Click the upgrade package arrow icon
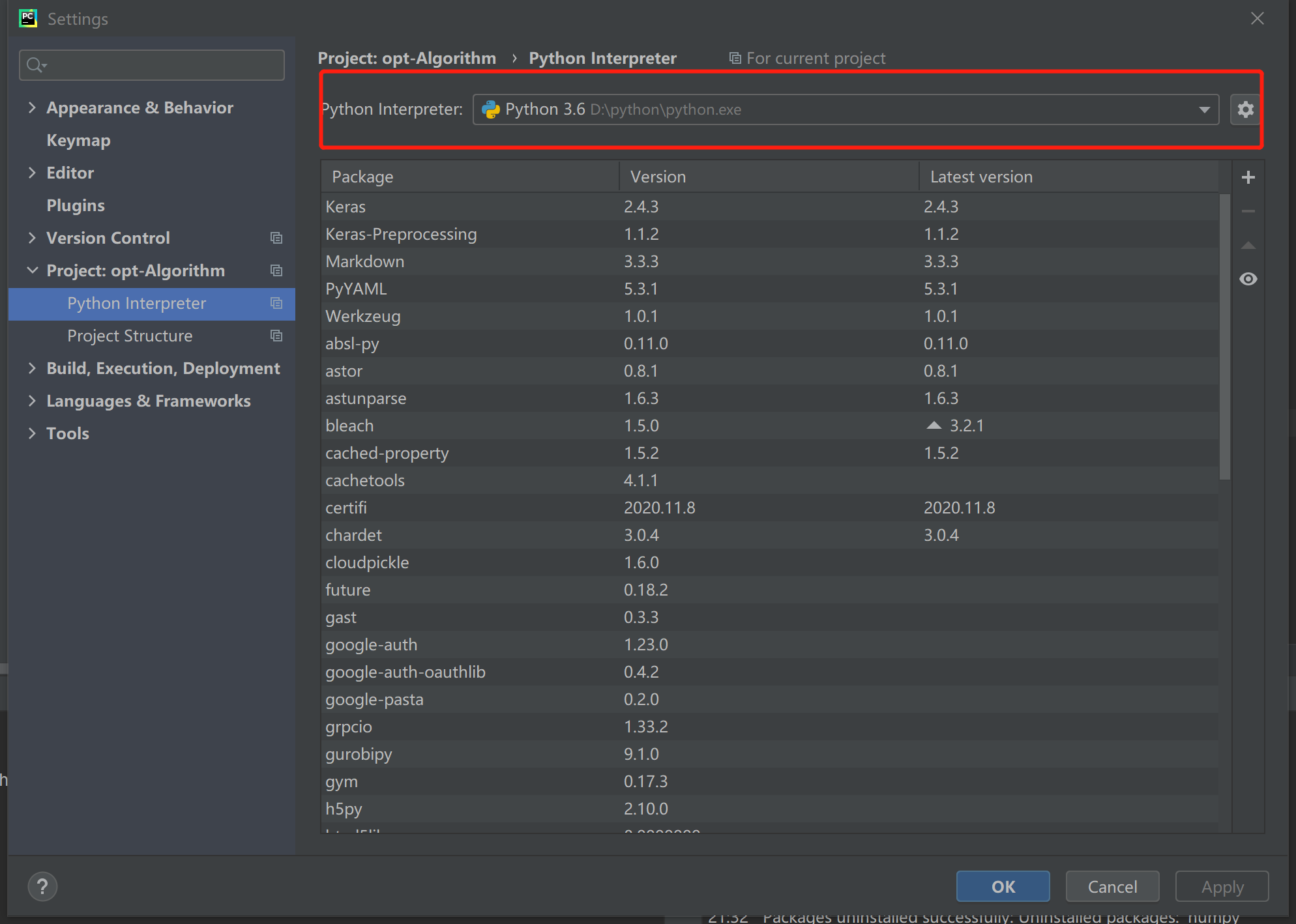This screenshot has width=1296, height=924. pos(1248,246)
